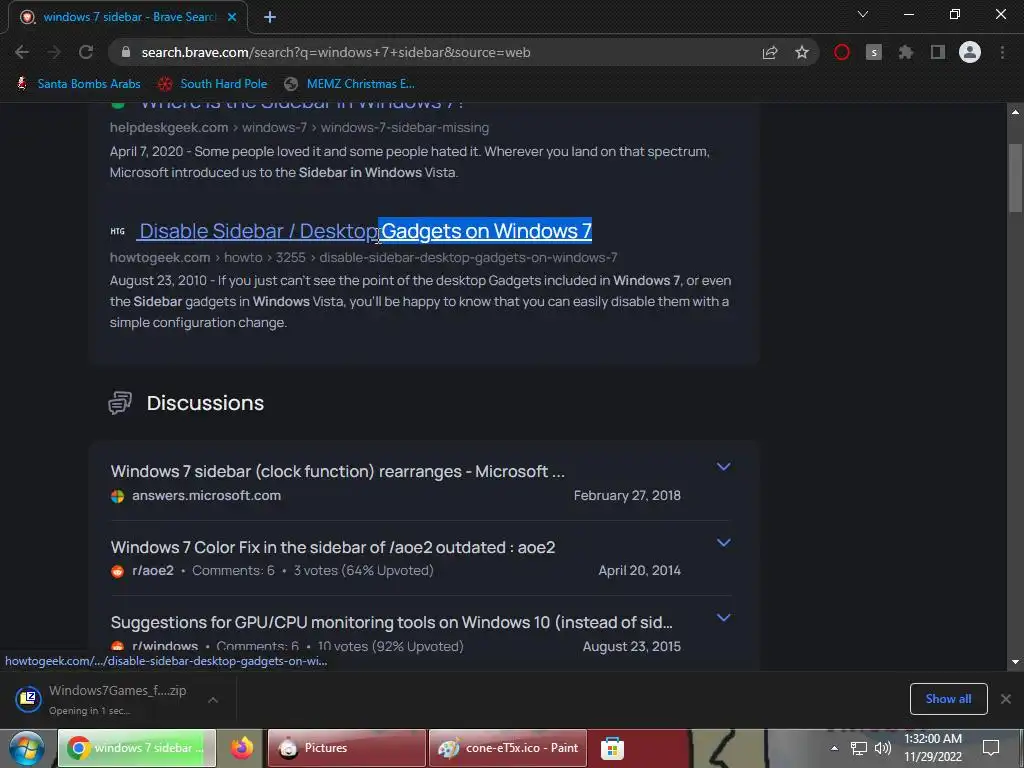The image size is (1024, 768).
Task: Click the scrollbar up arrow
Action: coord(1015,112)
